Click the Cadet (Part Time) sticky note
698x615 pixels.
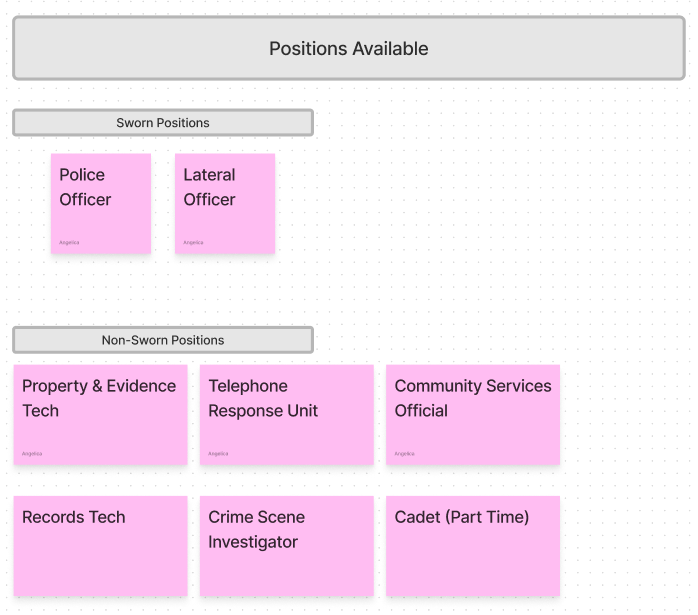pos(473,546)
